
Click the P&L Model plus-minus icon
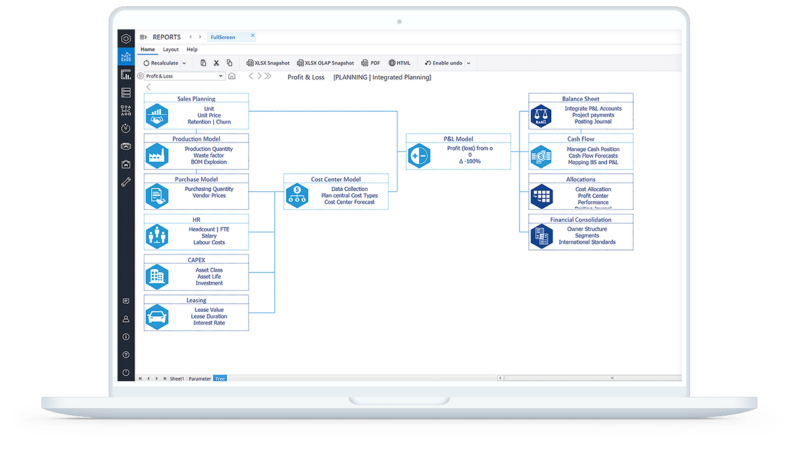[x=418, y=156]
